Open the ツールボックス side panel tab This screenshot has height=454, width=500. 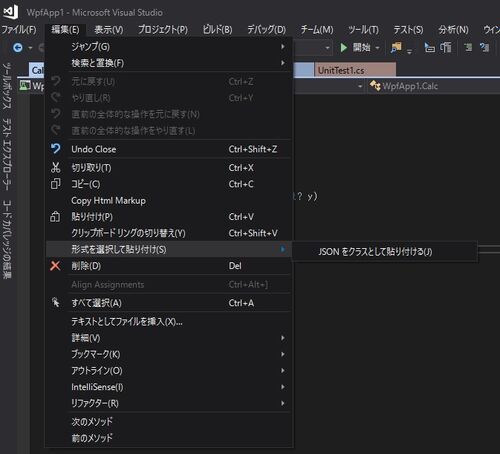[7, 86]
